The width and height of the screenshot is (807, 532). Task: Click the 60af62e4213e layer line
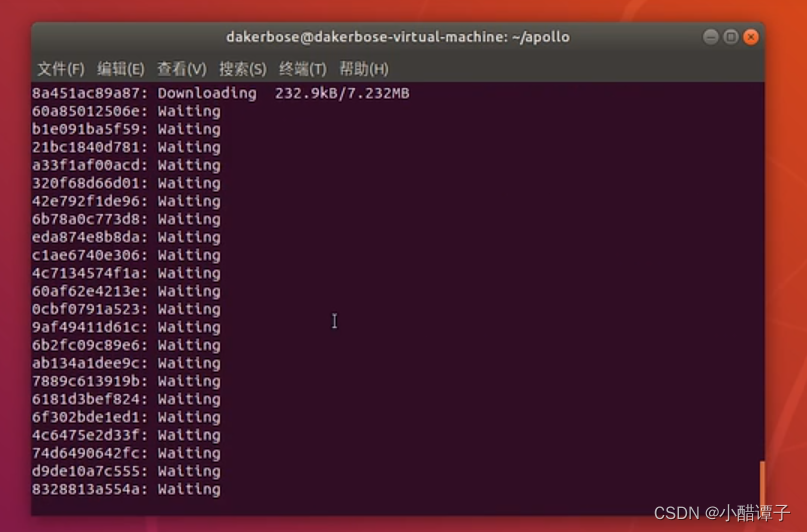coord(126,291)
